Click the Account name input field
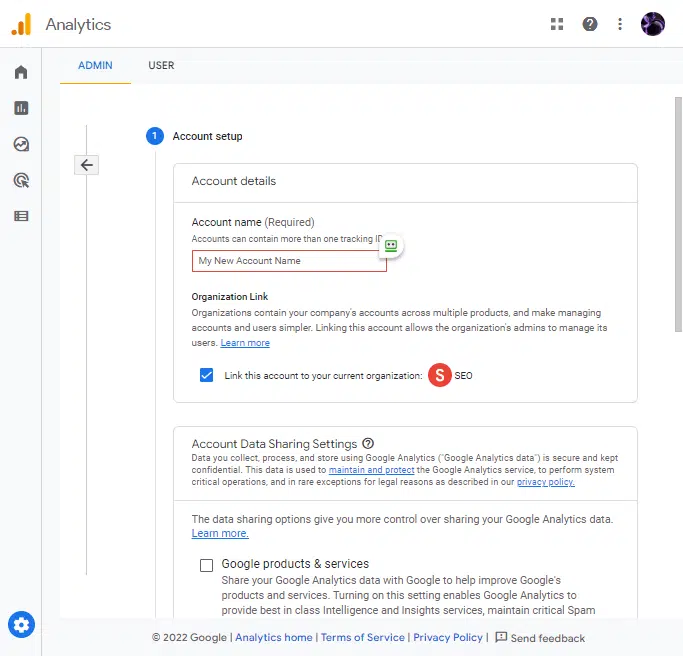This screenshot has height=656, width=683. point(289,261)
